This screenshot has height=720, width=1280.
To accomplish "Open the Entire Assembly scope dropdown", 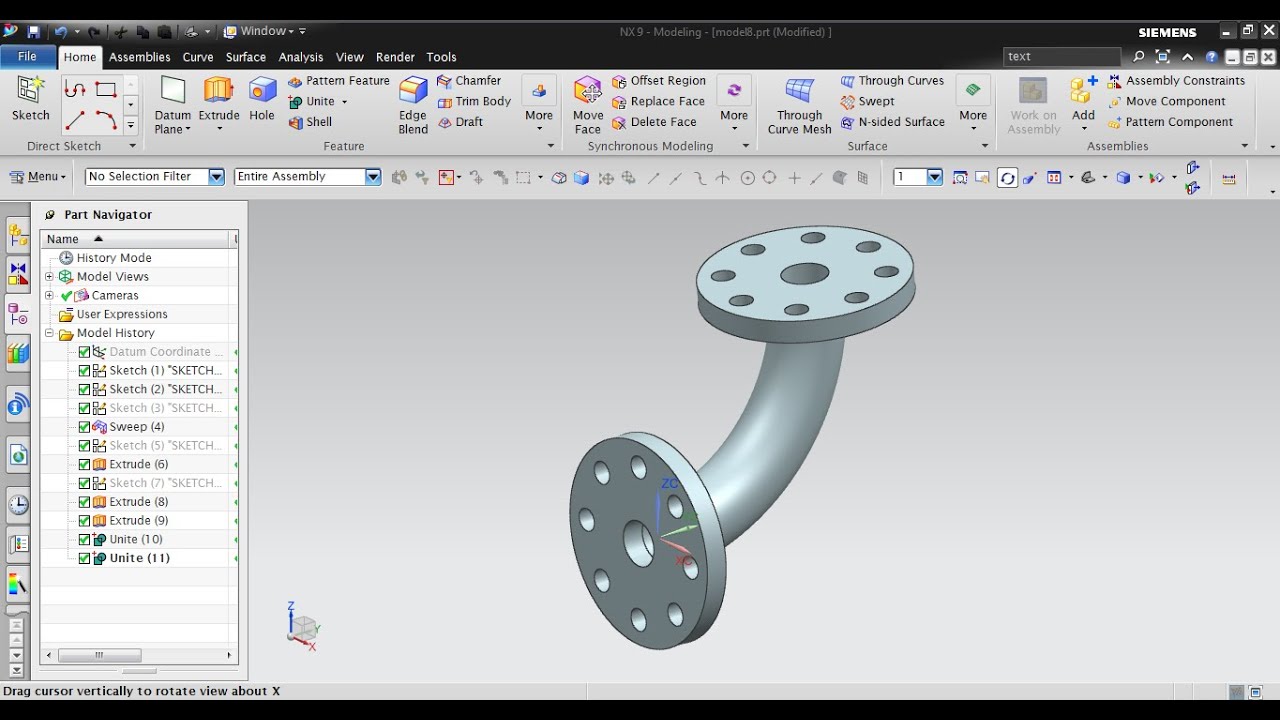I will click(x=308, y=177).
